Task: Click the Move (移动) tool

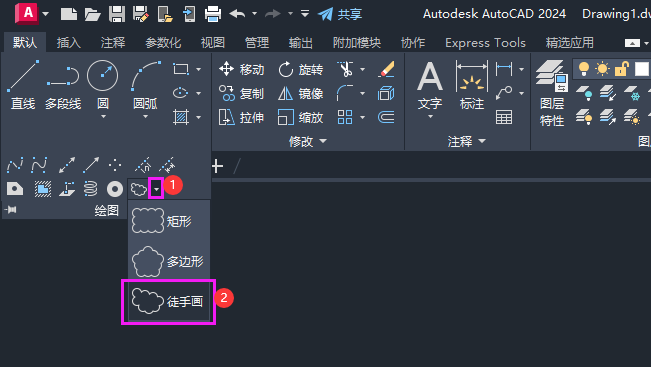Action: click(x=242, y=69)
